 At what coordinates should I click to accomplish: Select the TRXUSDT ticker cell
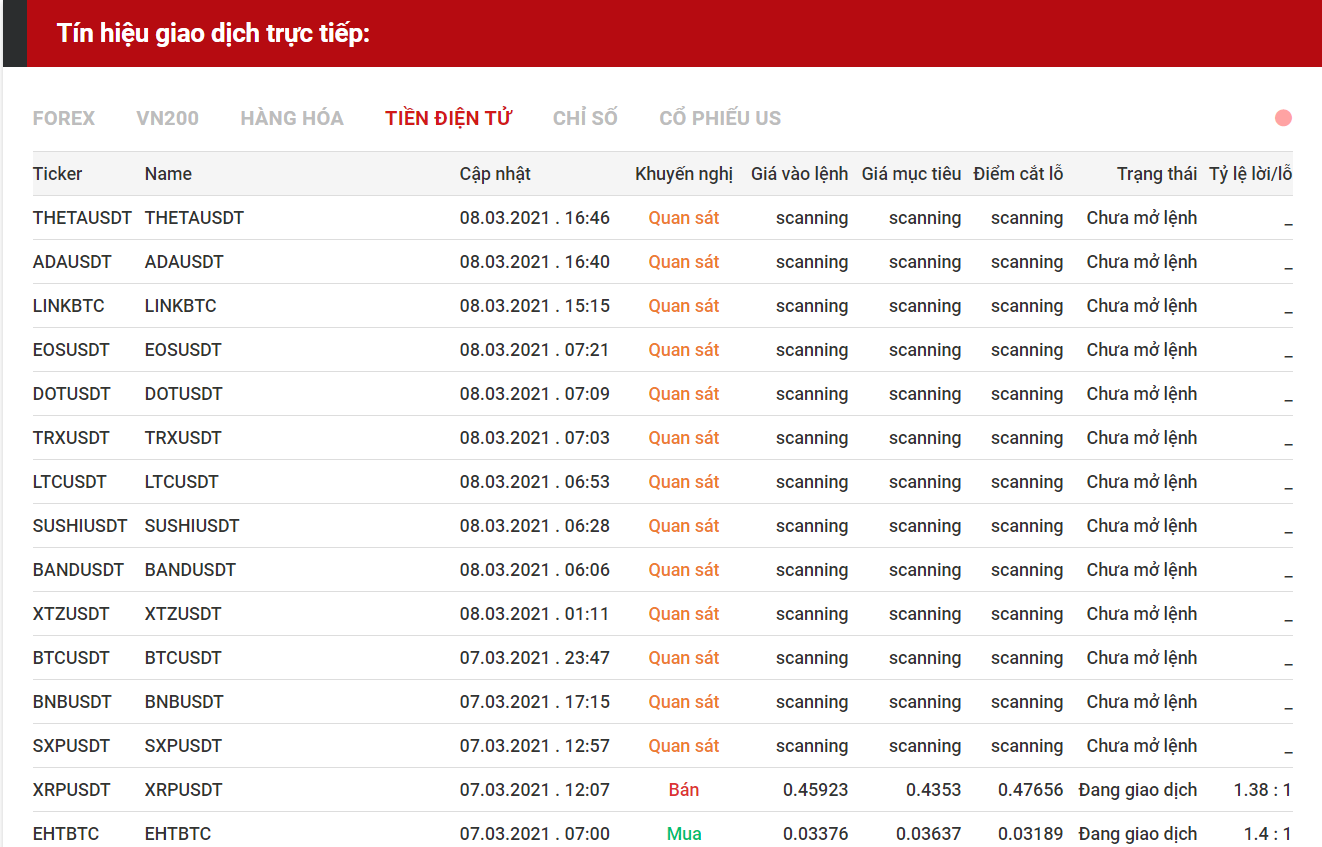71,438
